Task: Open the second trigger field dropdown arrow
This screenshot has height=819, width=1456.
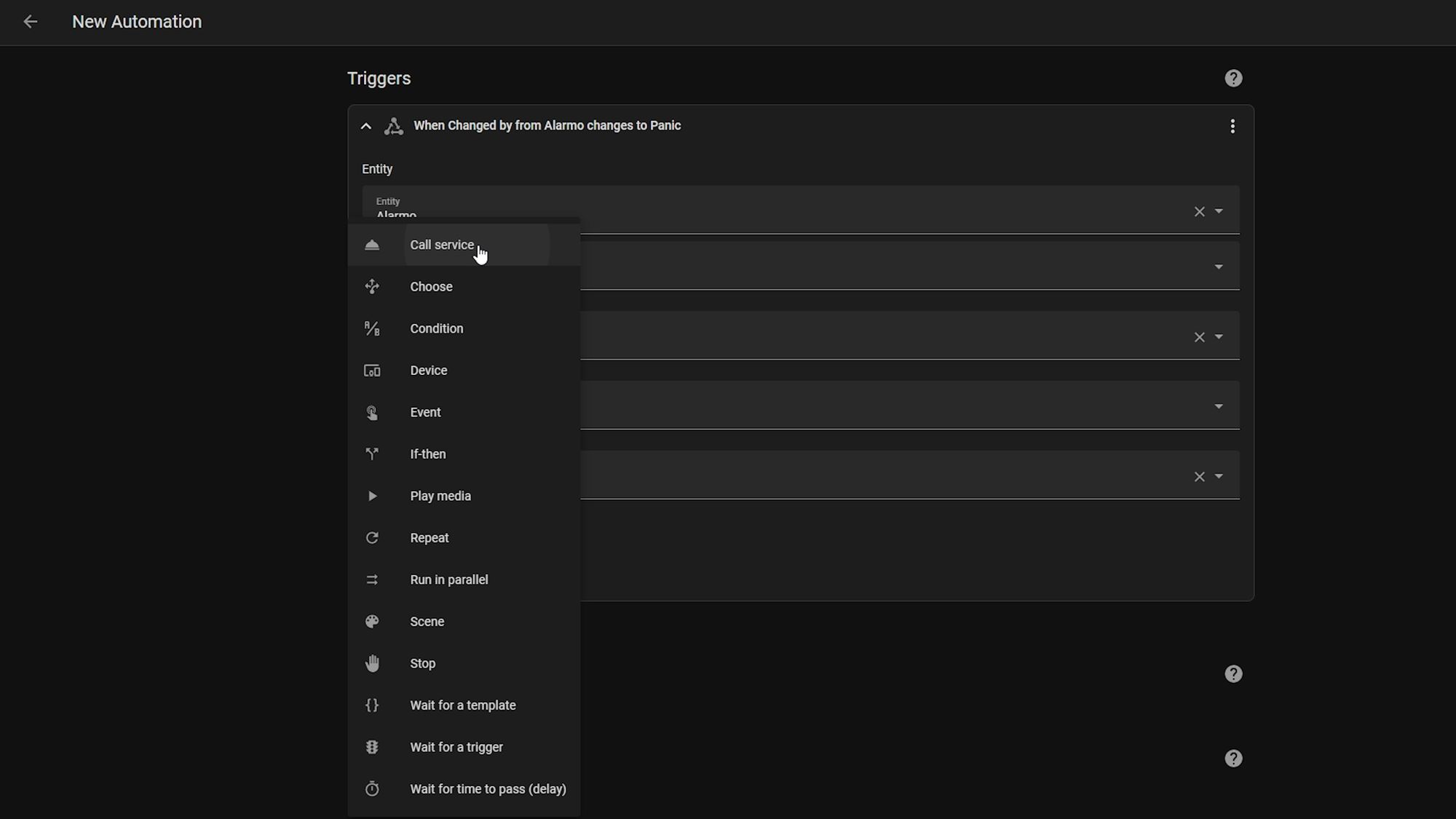Action: pos(1219,267)
